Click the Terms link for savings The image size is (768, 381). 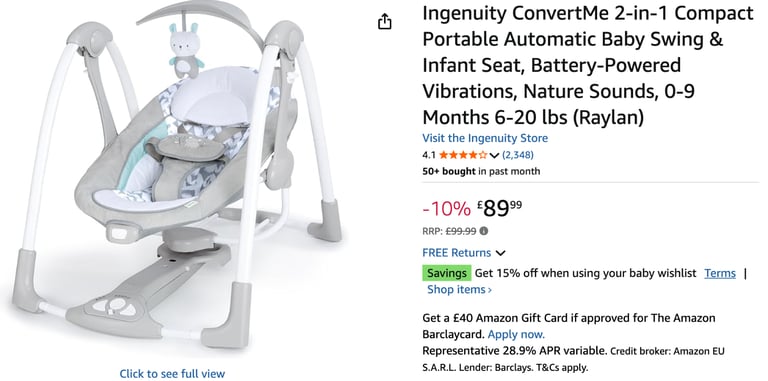tap(720, 273)
